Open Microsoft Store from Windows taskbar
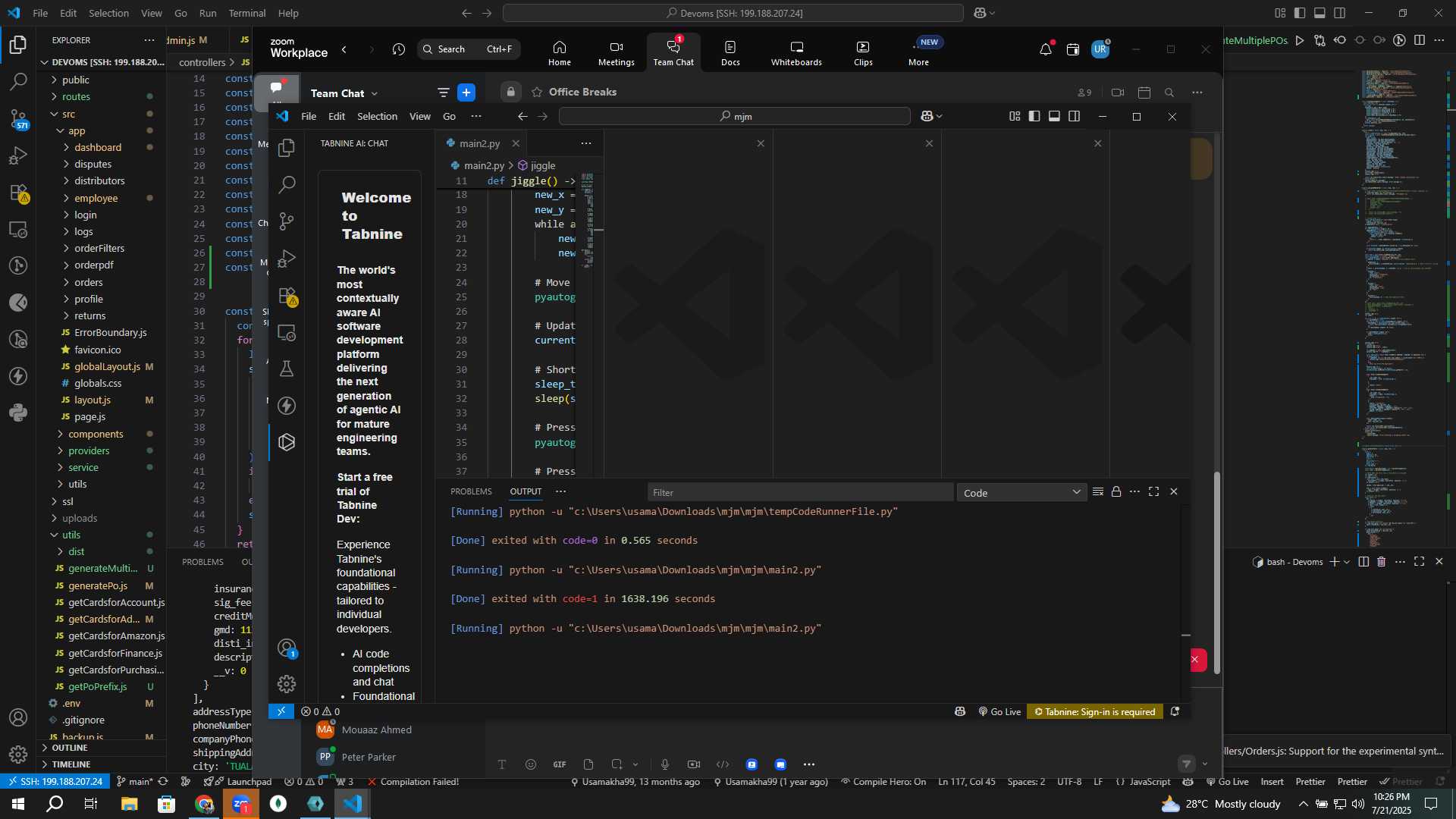 (x=166, y=804)
